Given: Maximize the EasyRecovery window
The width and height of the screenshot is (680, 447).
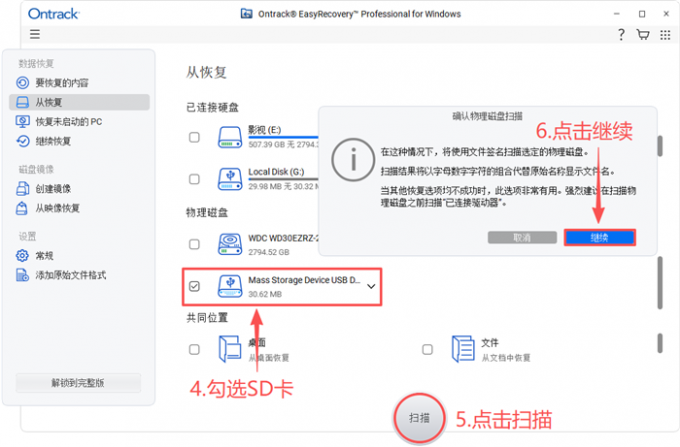Looking at the screenshot, I should (642, 14).
